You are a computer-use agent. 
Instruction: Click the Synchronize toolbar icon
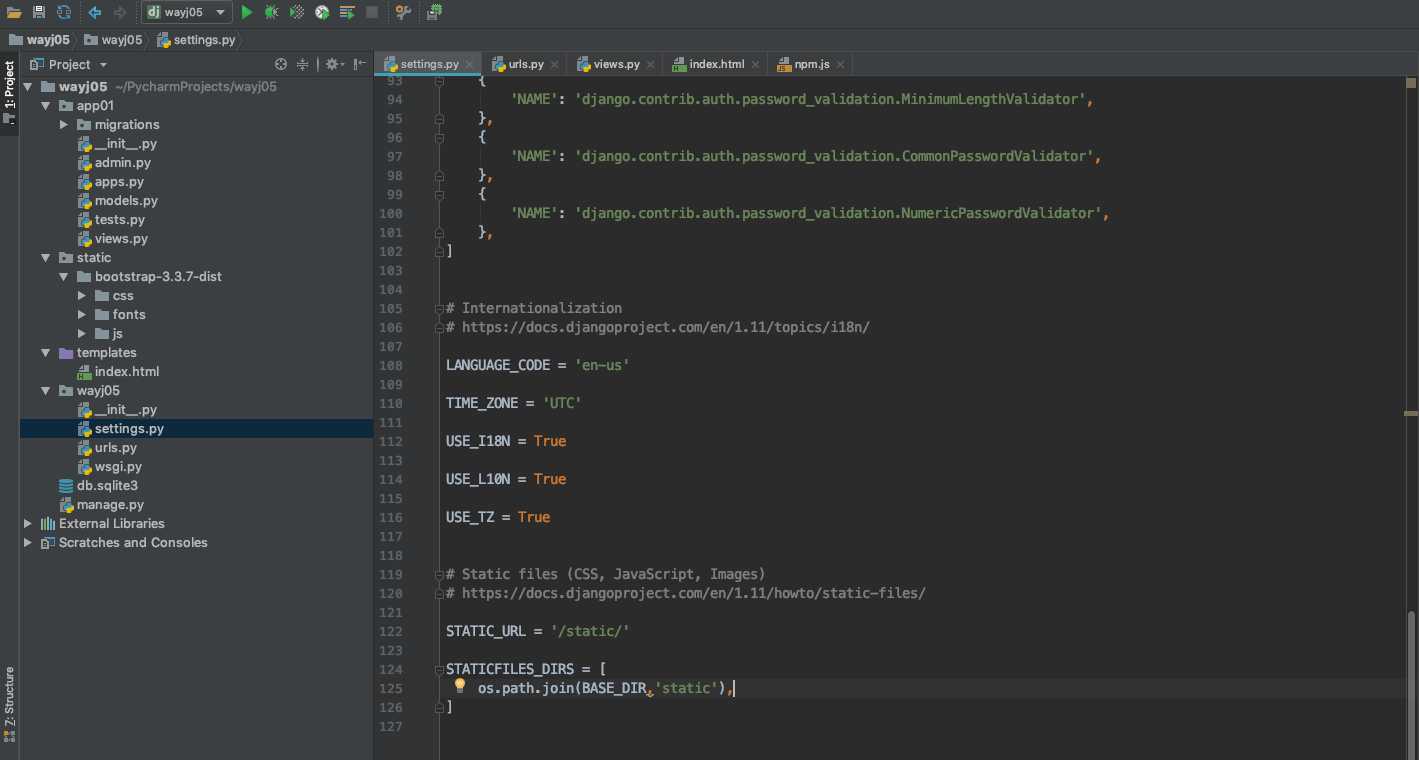64,12
